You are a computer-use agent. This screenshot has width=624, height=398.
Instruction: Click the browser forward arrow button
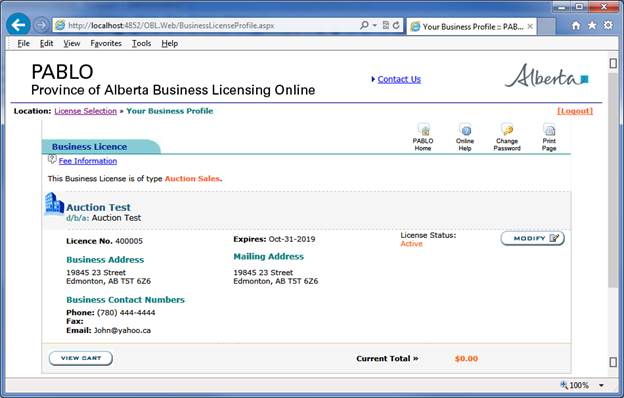(41, 25)
